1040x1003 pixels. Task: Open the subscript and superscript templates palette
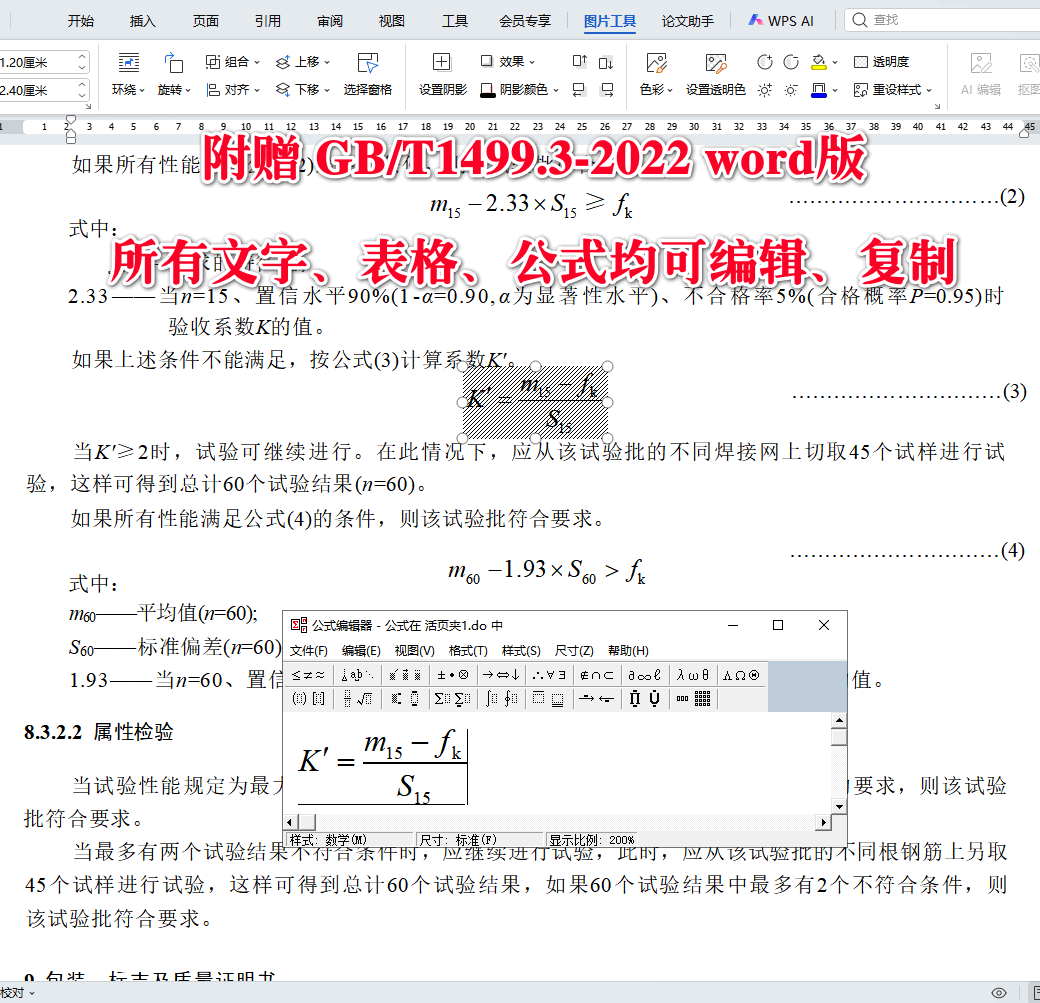click(x=405, y=699)
